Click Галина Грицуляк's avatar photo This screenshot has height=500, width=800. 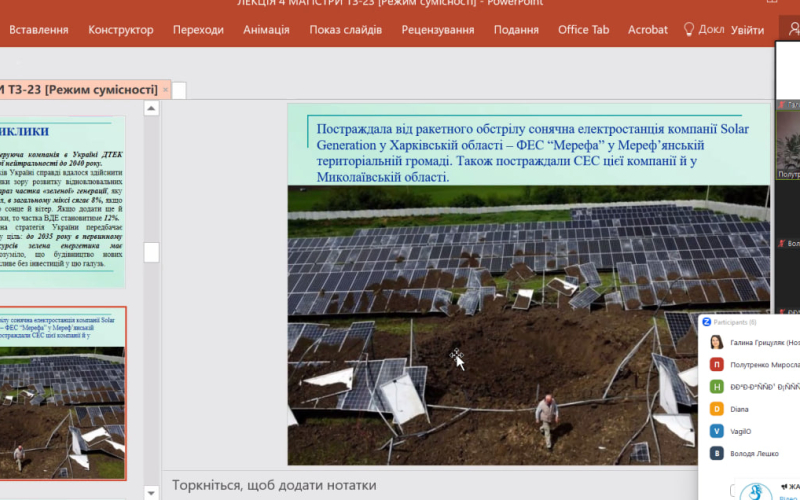coord(716,342)
